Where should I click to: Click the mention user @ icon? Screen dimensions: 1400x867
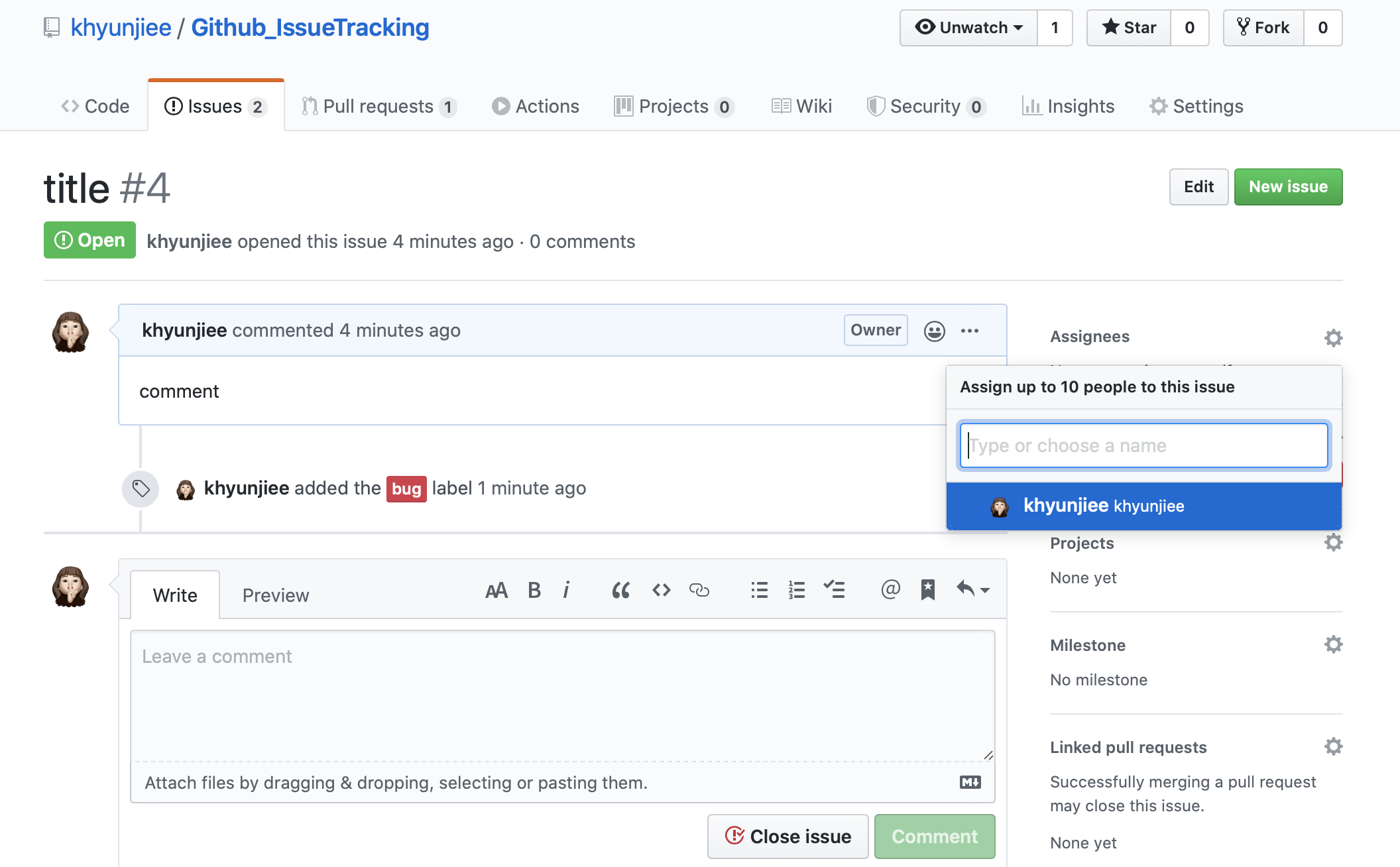point(890,589)
